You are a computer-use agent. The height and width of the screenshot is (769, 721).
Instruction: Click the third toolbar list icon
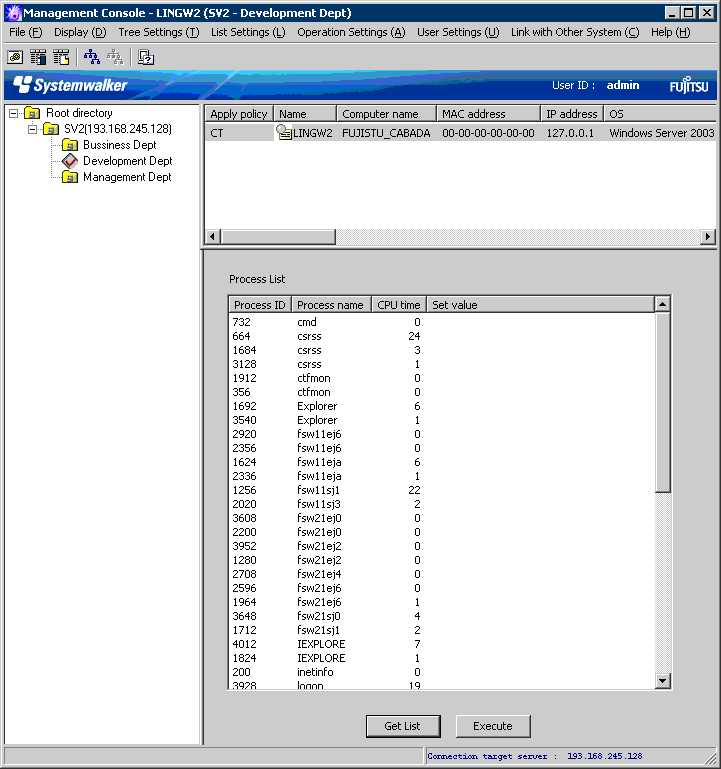pyautogui.click(x=61, y=57)
